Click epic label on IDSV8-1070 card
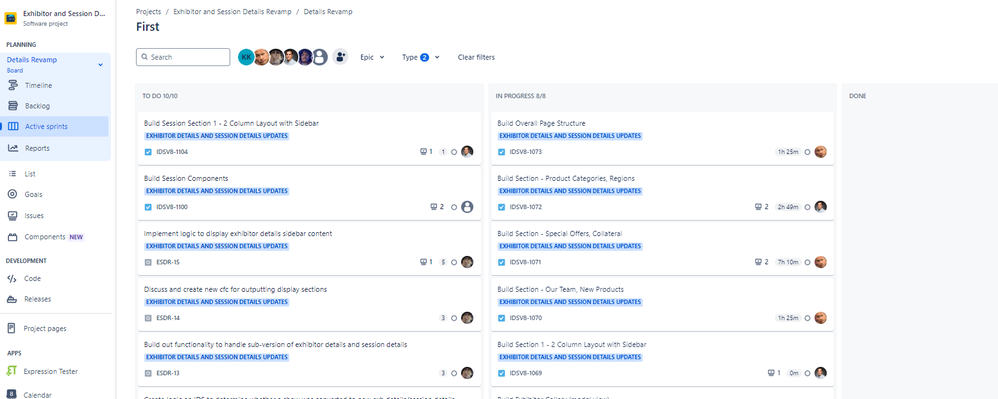 pos(570,302)
